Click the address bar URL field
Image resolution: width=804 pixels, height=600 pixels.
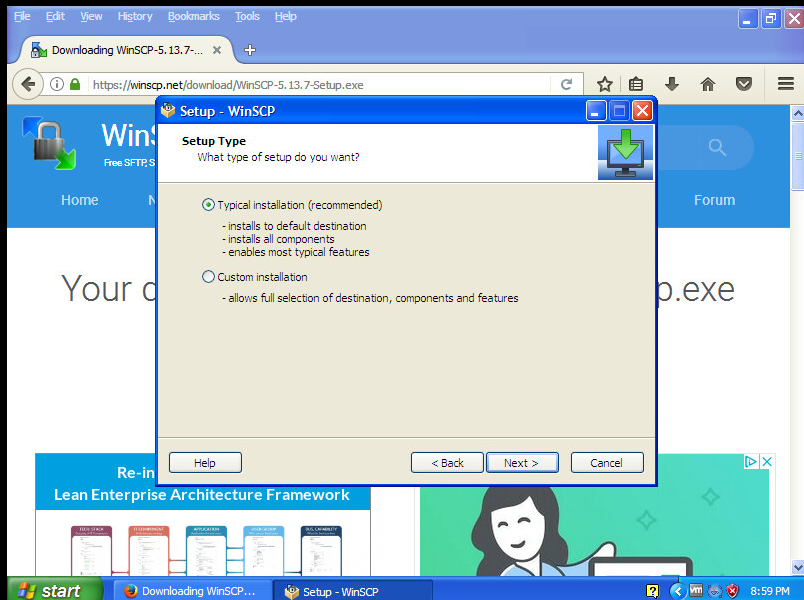click(x=318, y=85)
